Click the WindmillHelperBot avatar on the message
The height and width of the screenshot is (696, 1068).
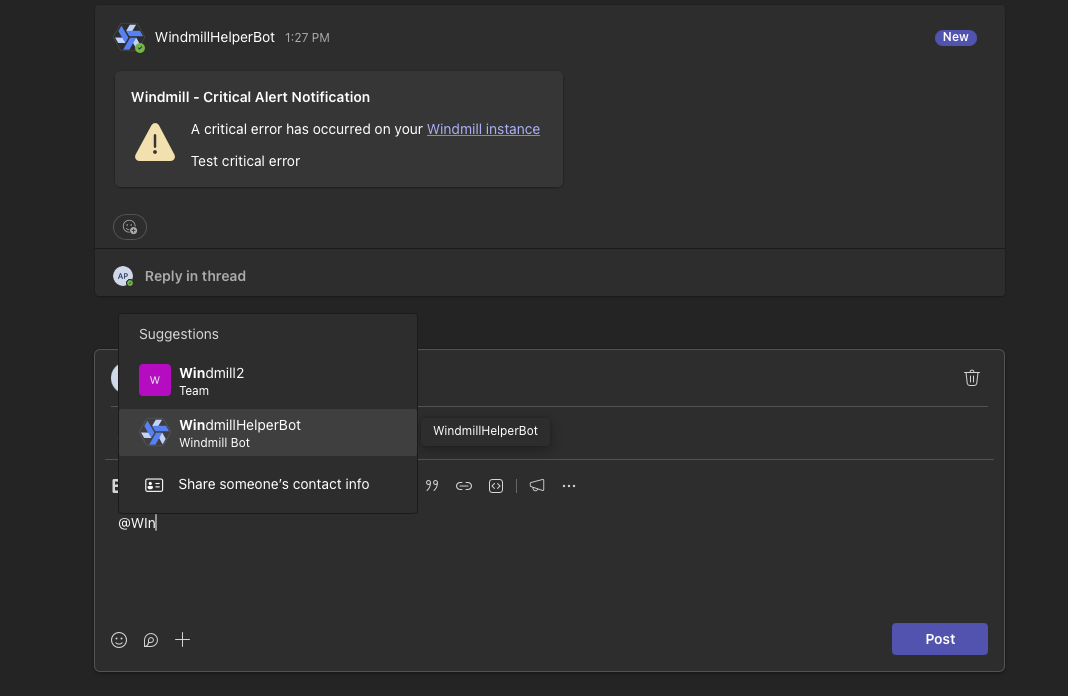129,38
